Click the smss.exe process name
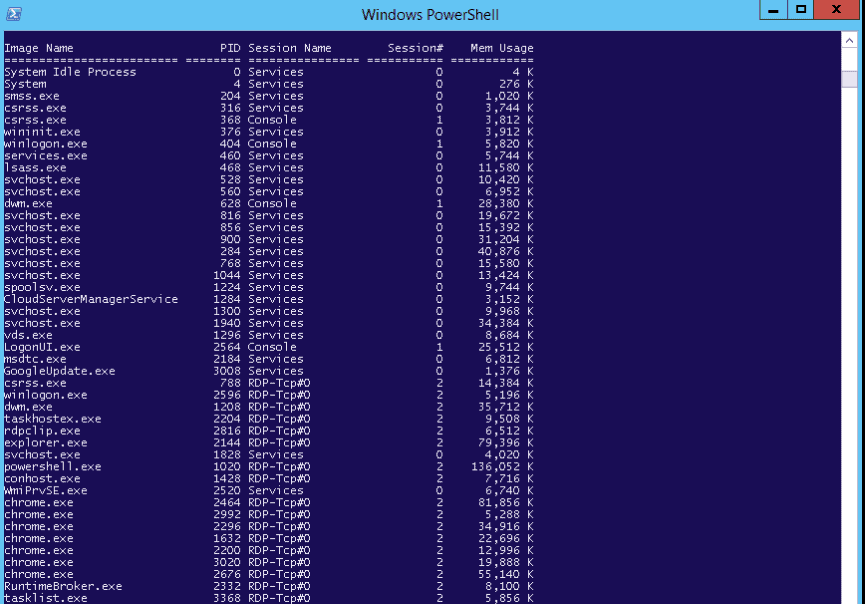 point(31,96)
